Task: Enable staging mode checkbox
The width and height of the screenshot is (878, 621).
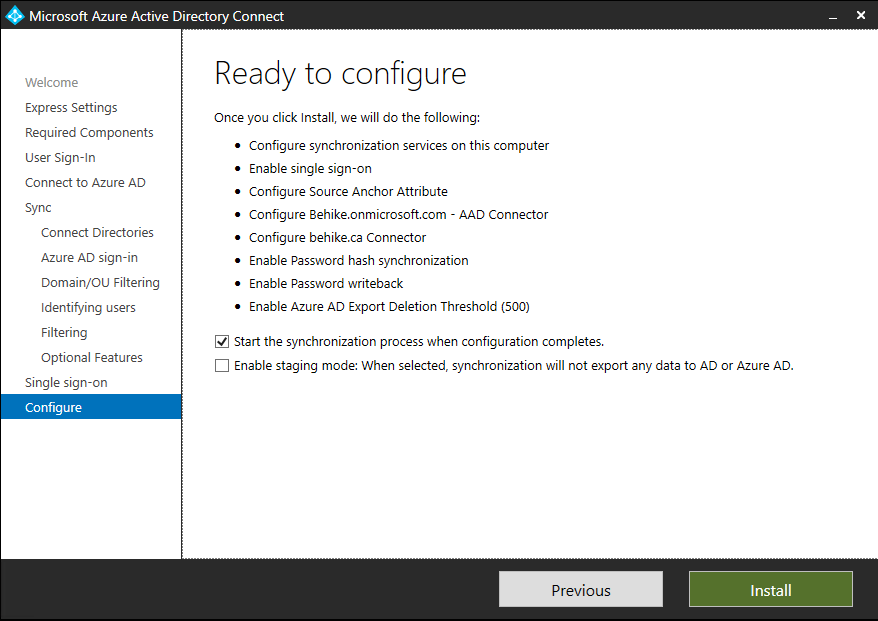Action: pos(222,366)
